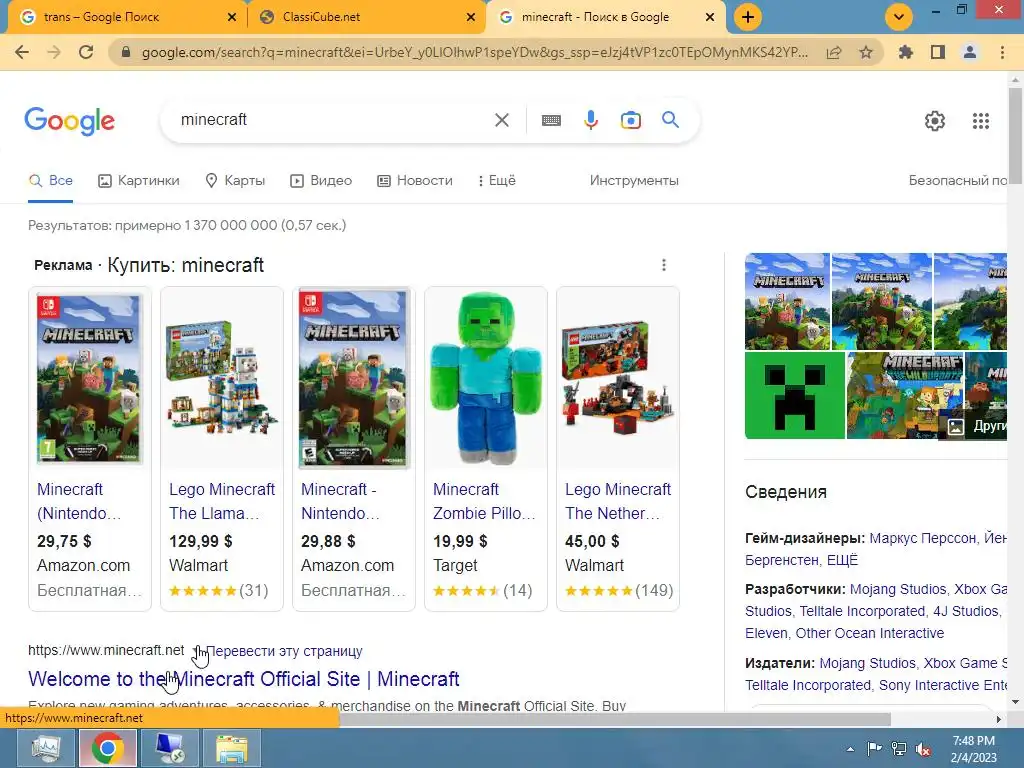Viewport: 1024px width, 768px height.
Task: Click the Lego Llama set image
Action: click(x=222, y=379)
